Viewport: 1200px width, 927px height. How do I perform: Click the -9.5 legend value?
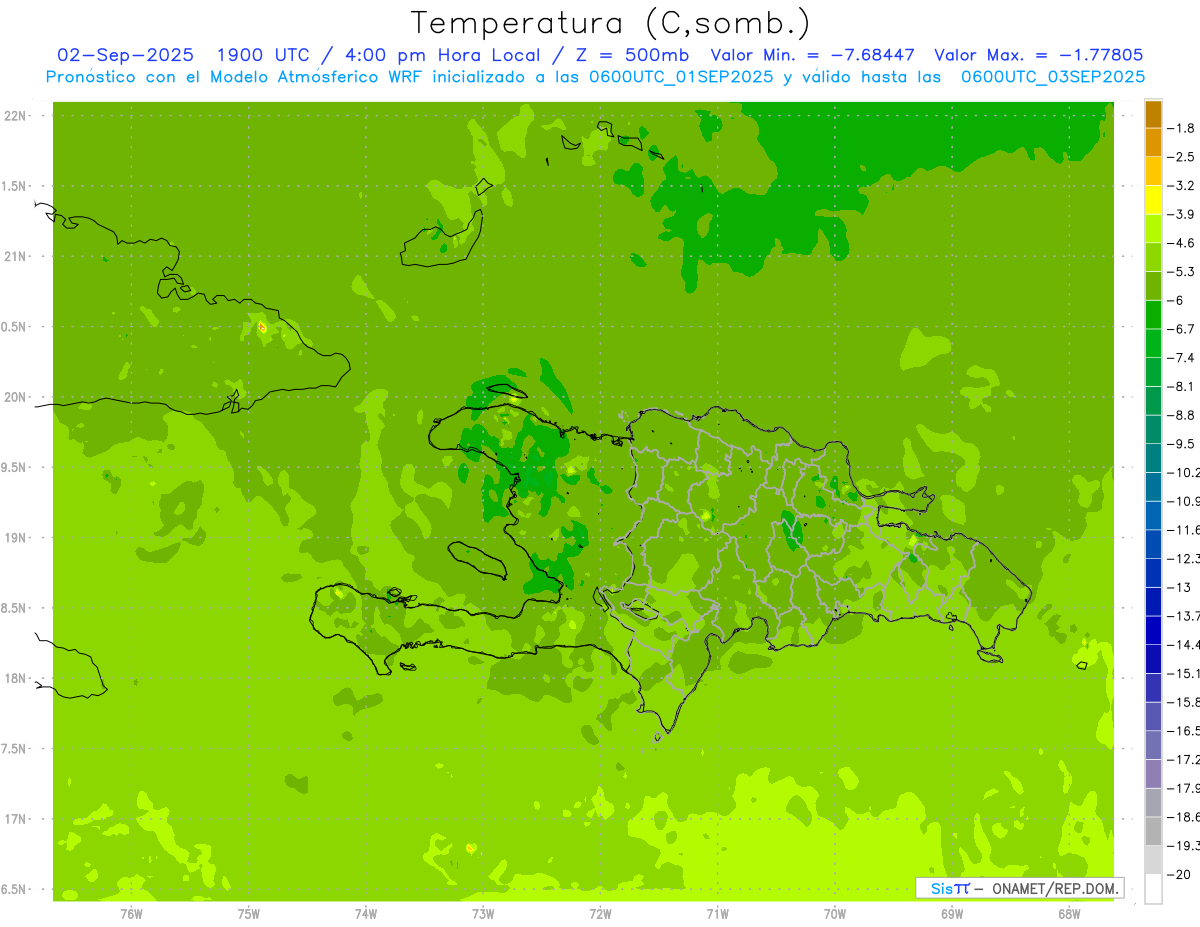coord(1182,443)
